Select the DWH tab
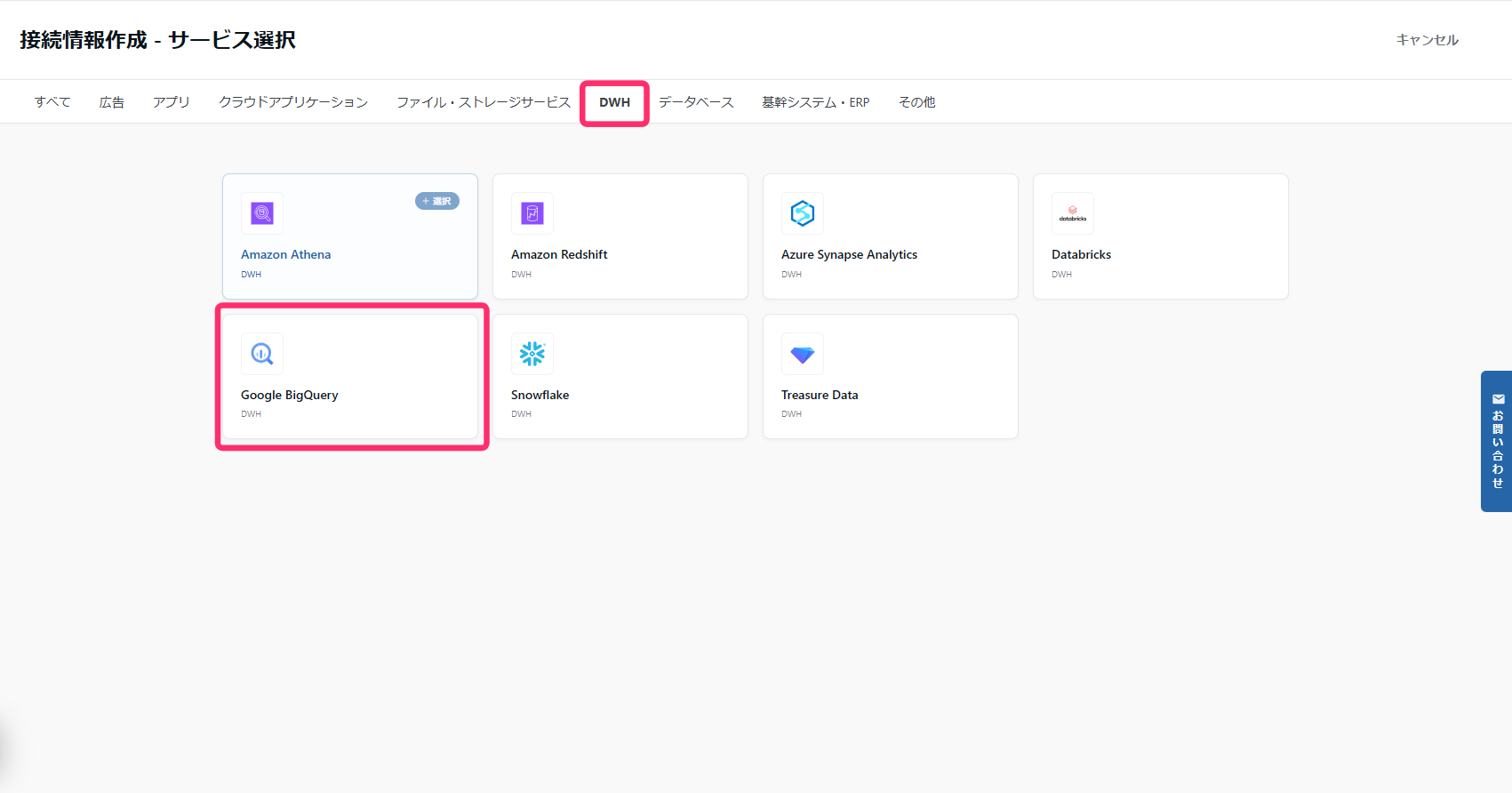 (x=614, y=102)
